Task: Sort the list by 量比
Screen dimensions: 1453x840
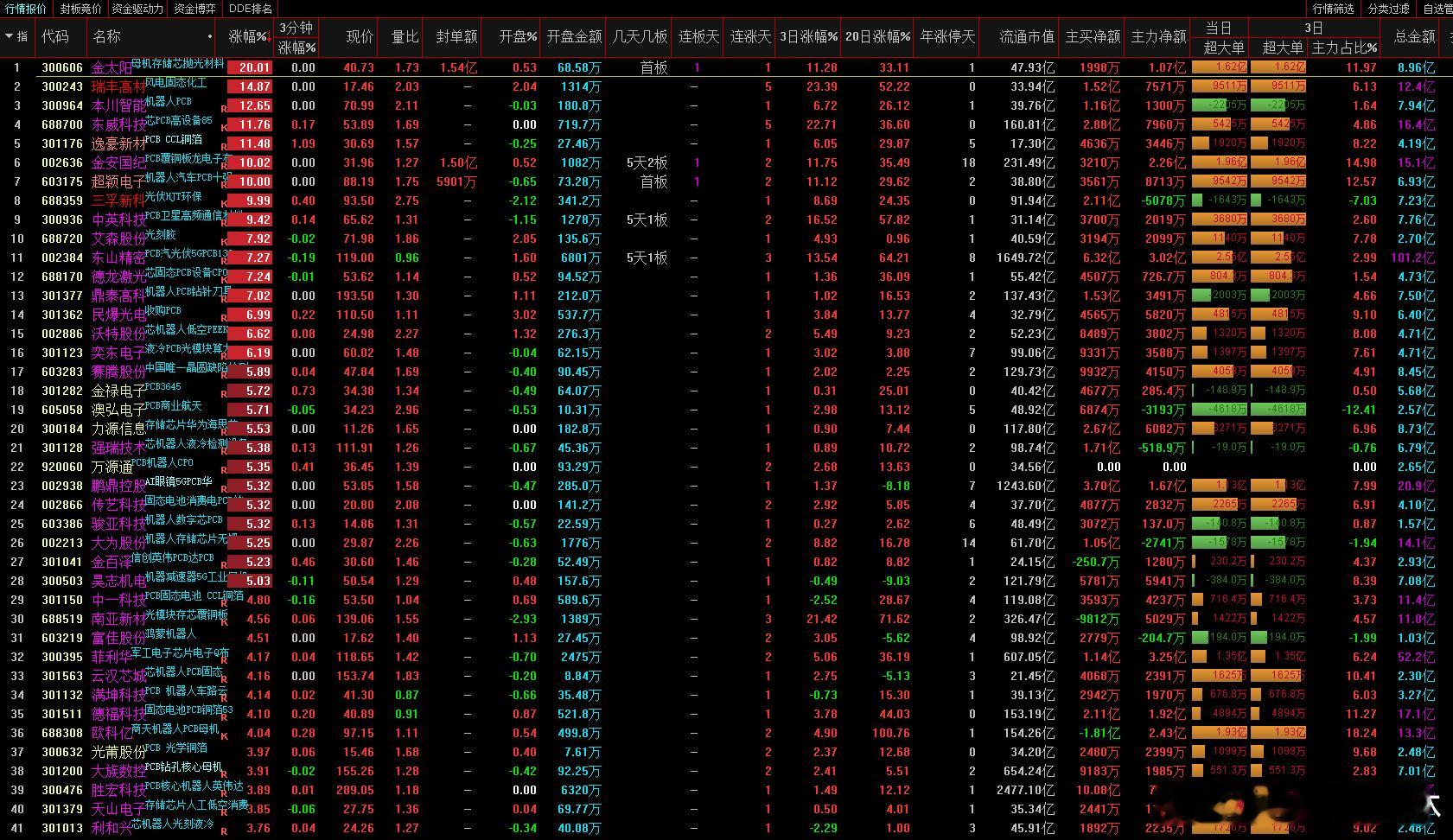Action: point(405,36)
